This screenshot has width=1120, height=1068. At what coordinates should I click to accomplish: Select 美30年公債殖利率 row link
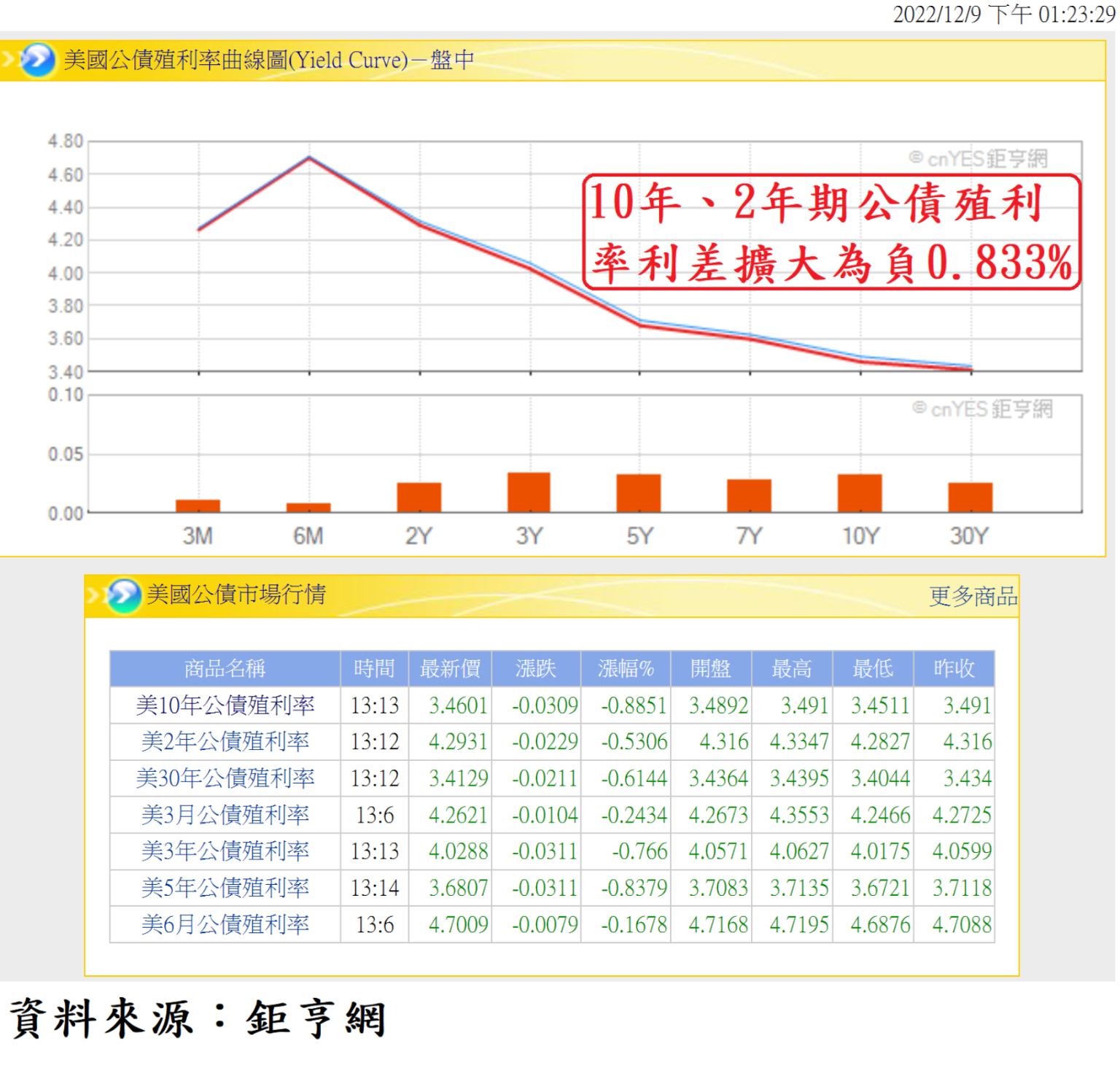click(225, 778)
